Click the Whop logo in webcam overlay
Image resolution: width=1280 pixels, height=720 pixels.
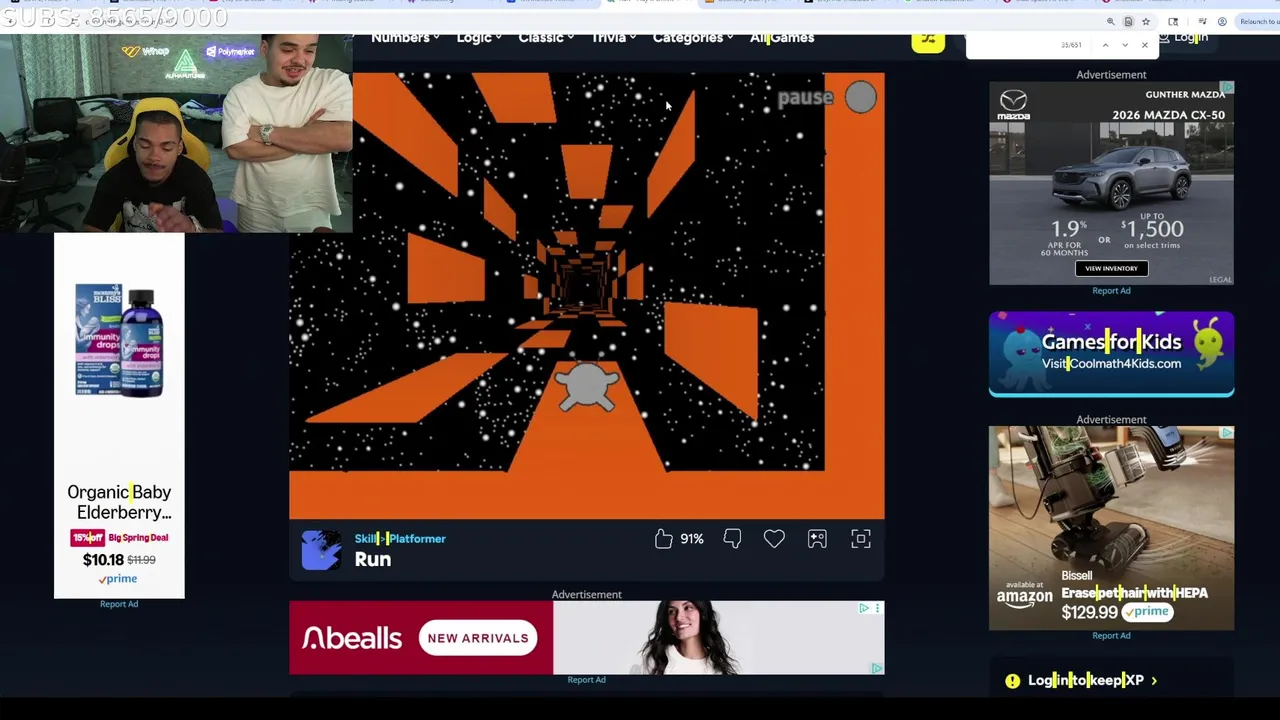[145, 51]
